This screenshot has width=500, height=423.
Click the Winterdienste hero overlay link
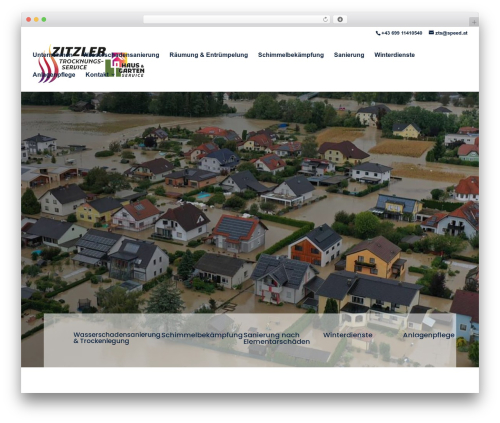coord(347,335)
